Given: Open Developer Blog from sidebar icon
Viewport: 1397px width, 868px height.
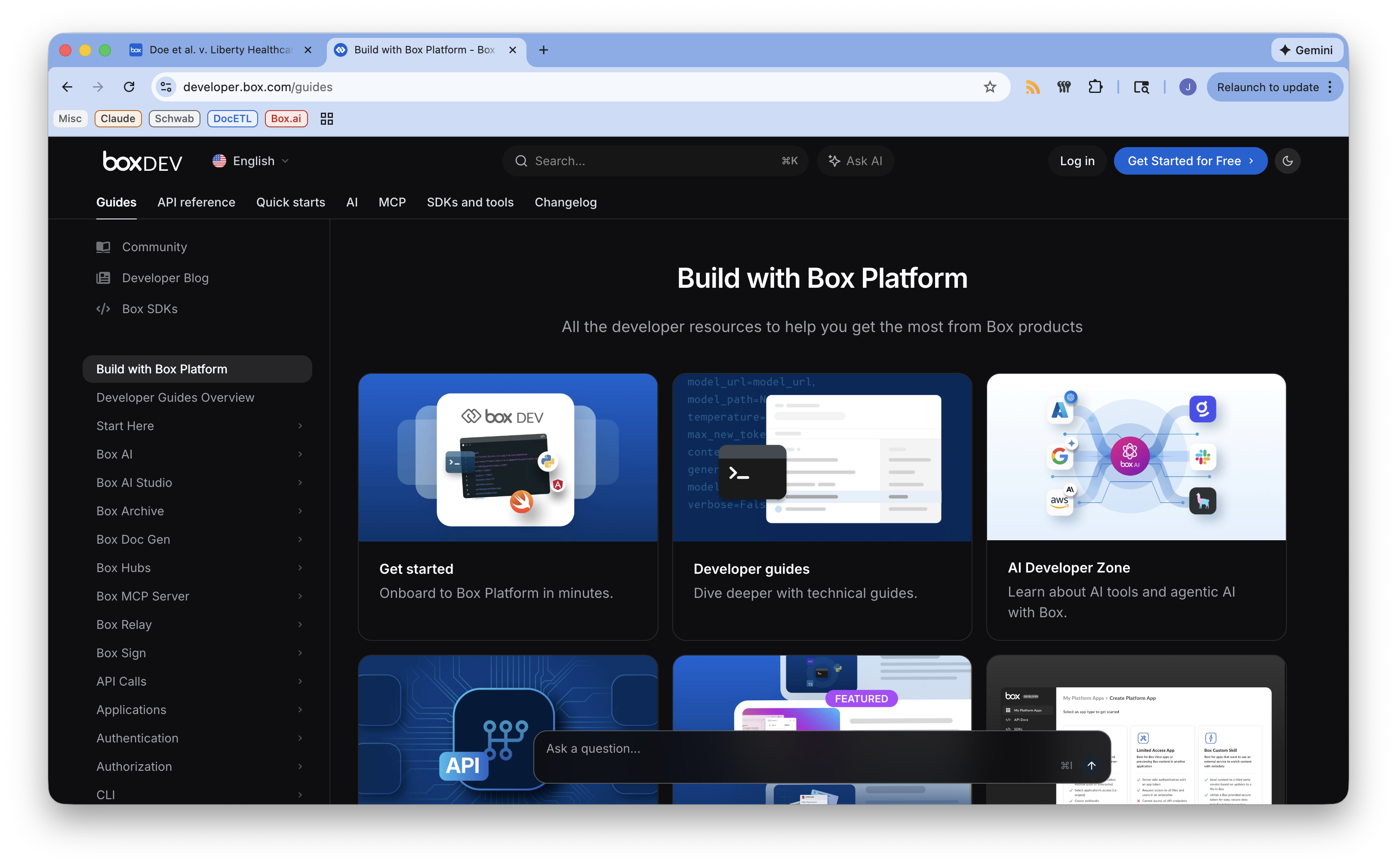Looking at the screenshot, I should point(104,278).
